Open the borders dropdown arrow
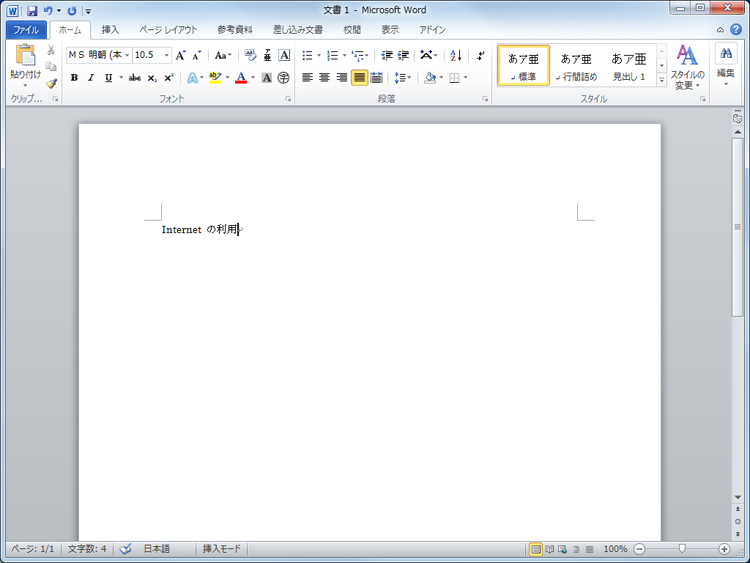750x563 pixels. (465, 77)
